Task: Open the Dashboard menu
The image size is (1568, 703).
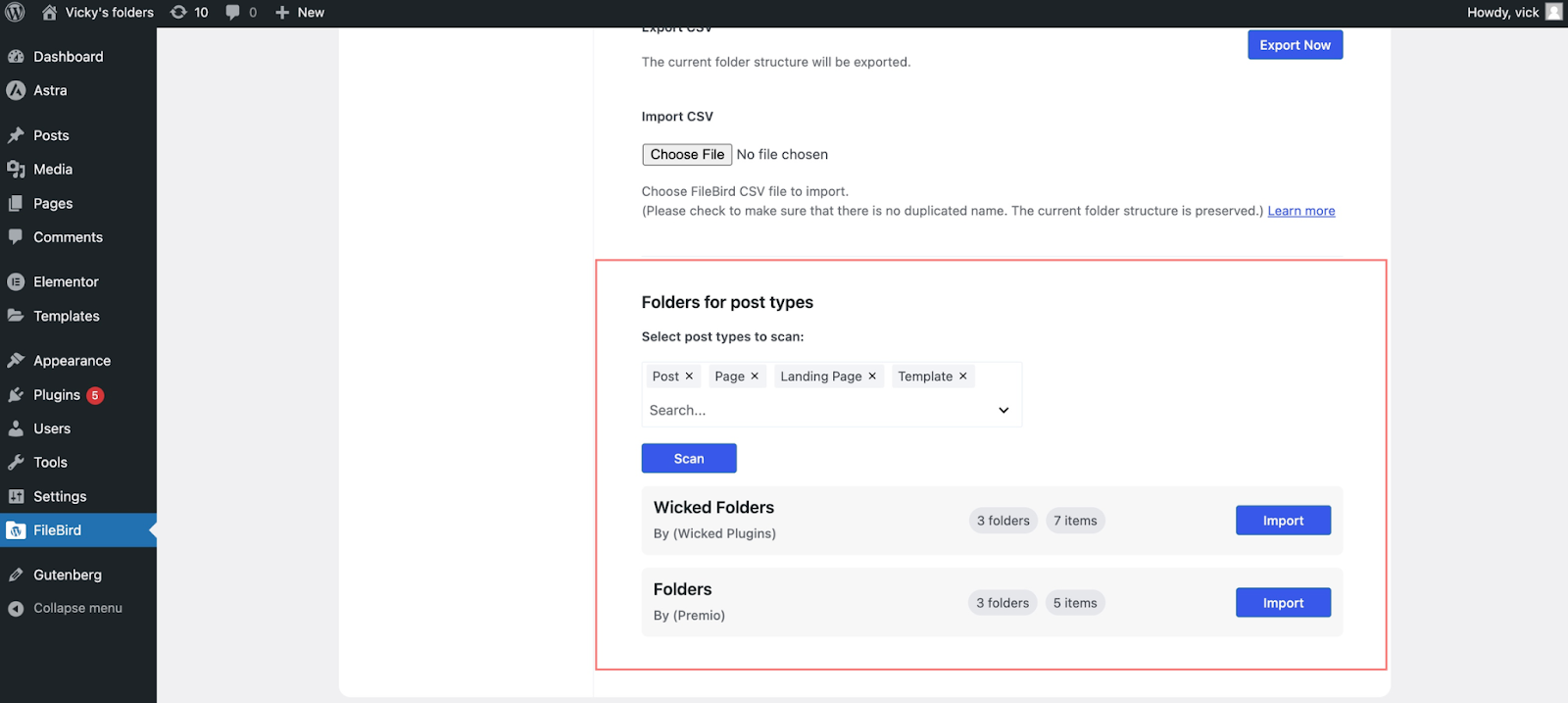Action: [x=78, y=57]
